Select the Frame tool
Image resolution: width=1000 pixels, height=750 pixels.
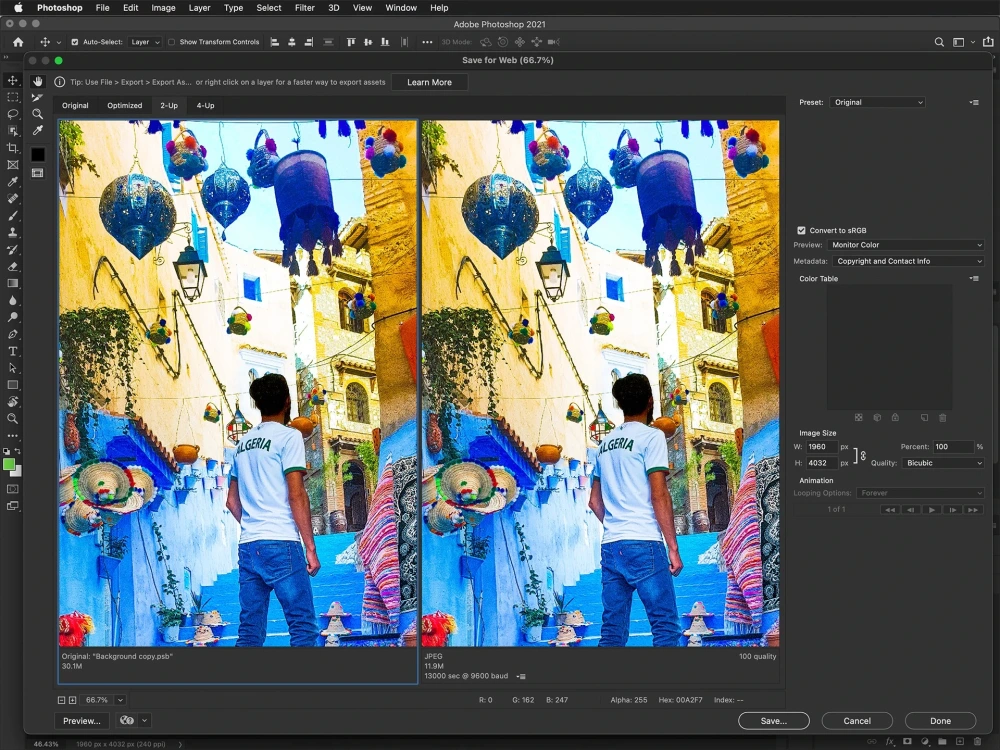click(12, 165)
